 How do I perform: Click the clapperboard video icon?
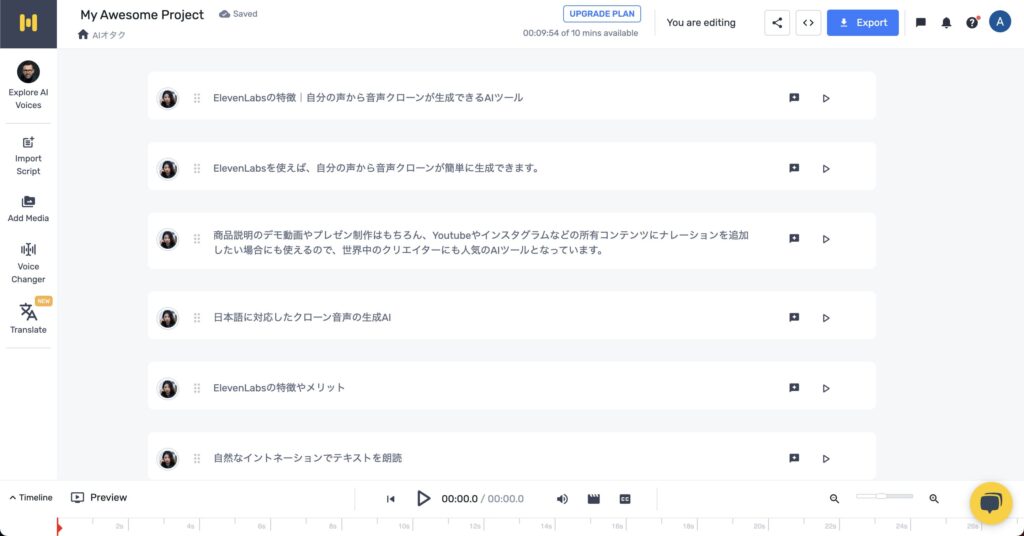point(594,499)
